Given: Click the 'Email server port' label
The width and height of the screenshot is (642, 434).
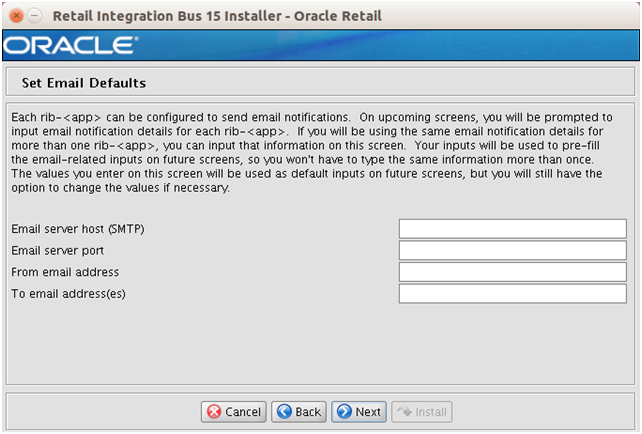Looking at the screenshot, I should pos(57,251).
